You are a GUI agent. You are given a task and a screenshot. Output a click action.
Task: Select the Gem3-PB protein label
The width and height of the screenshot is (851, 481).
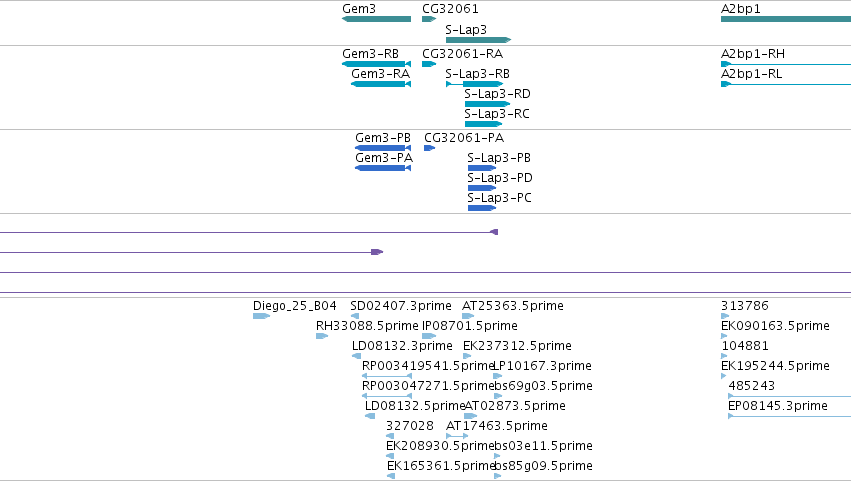click(383, 138)
